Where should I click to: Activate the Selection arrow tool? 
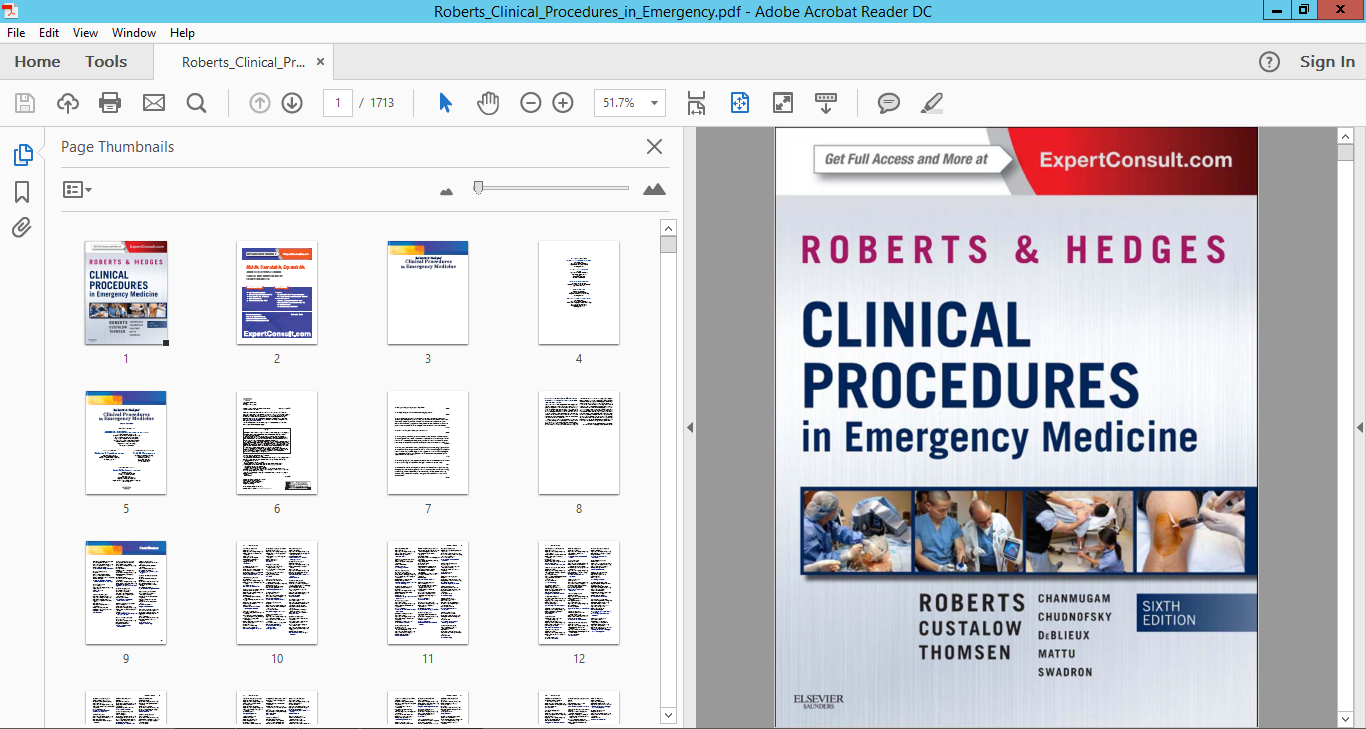(446, 103)
